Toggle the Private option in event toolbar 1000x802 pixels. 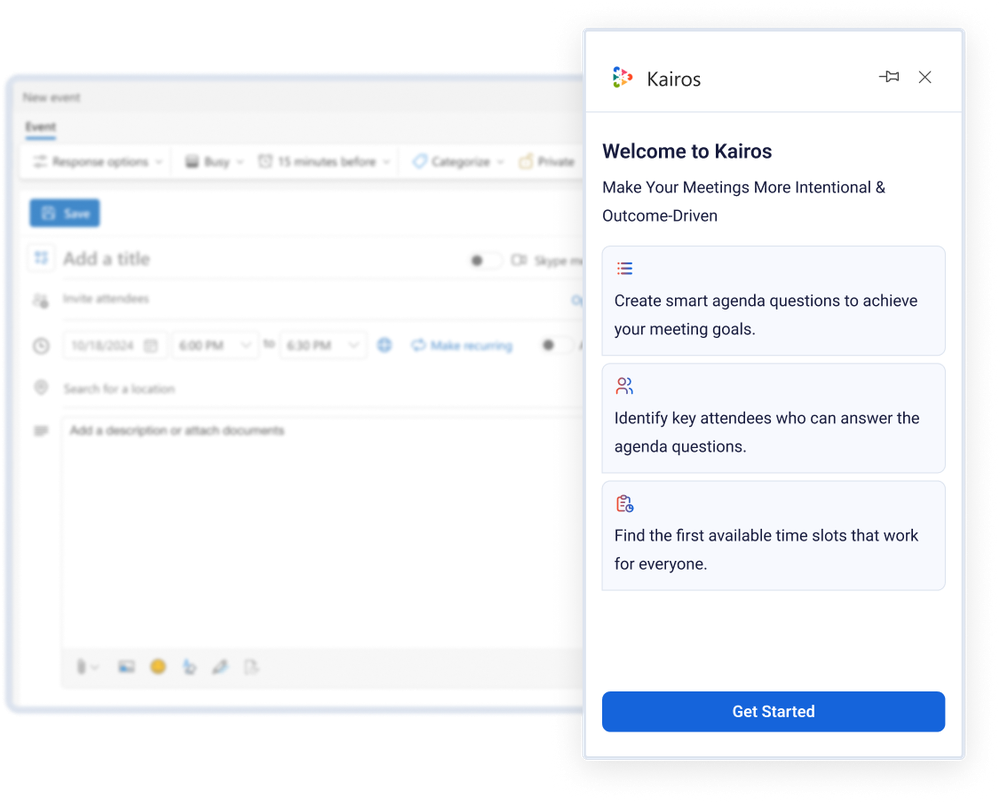point(547,162)
